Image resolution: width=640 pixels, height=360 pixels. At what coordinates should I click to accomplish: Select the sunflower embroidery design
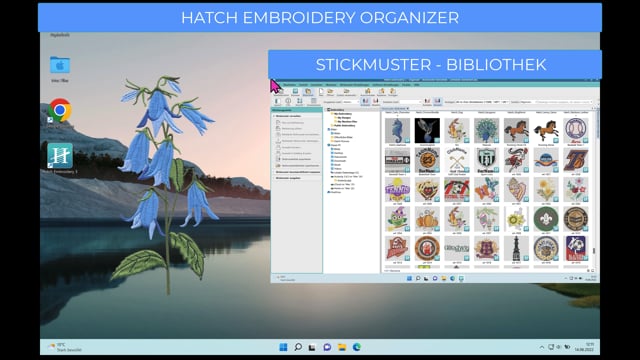pyautogui.click(x=516, y=219)
